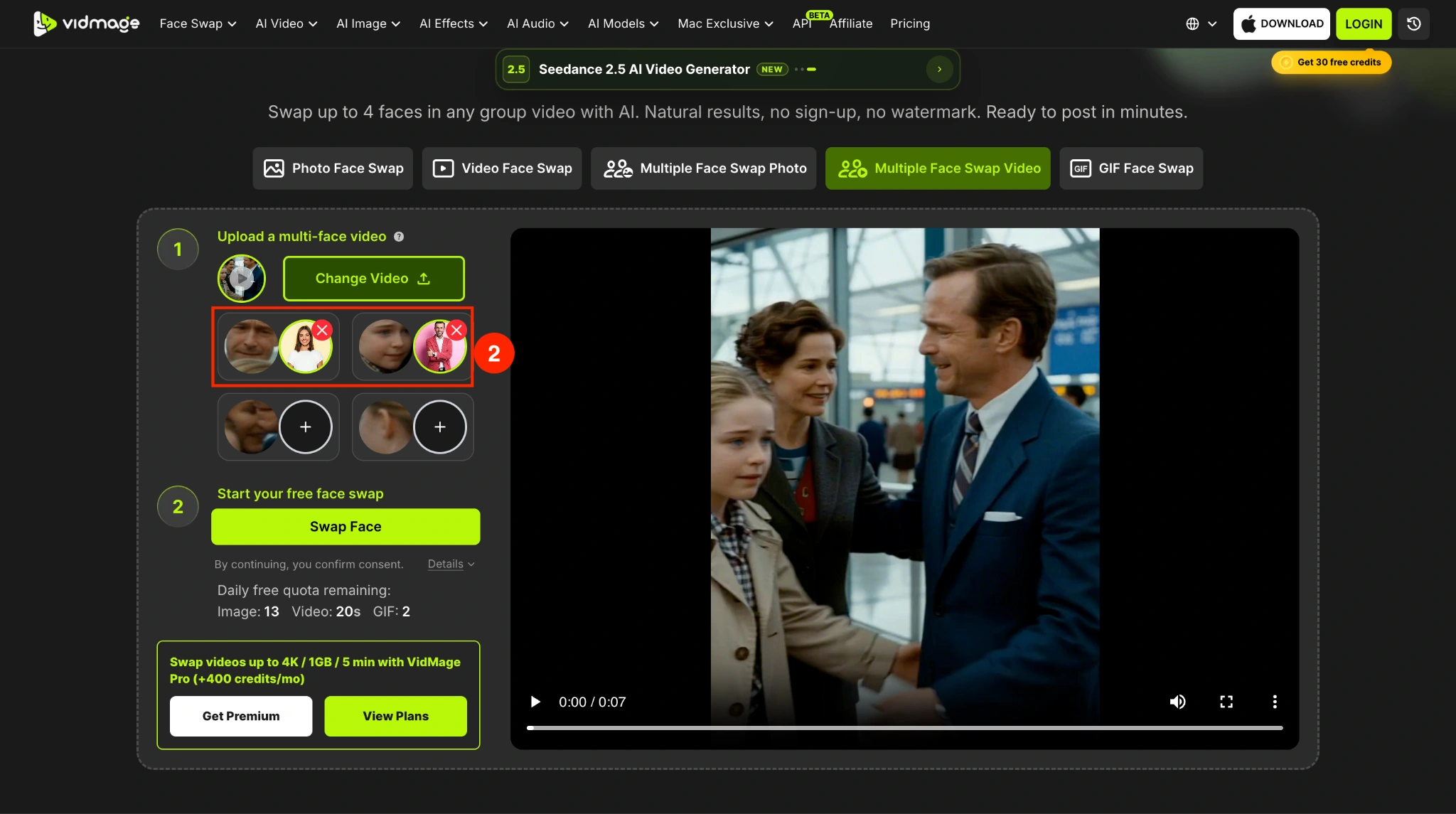Image resolution: width=1456 pixels, height=814 pixels.
Task: Seek along the video progress bar
Action: [x=904, y=728]
